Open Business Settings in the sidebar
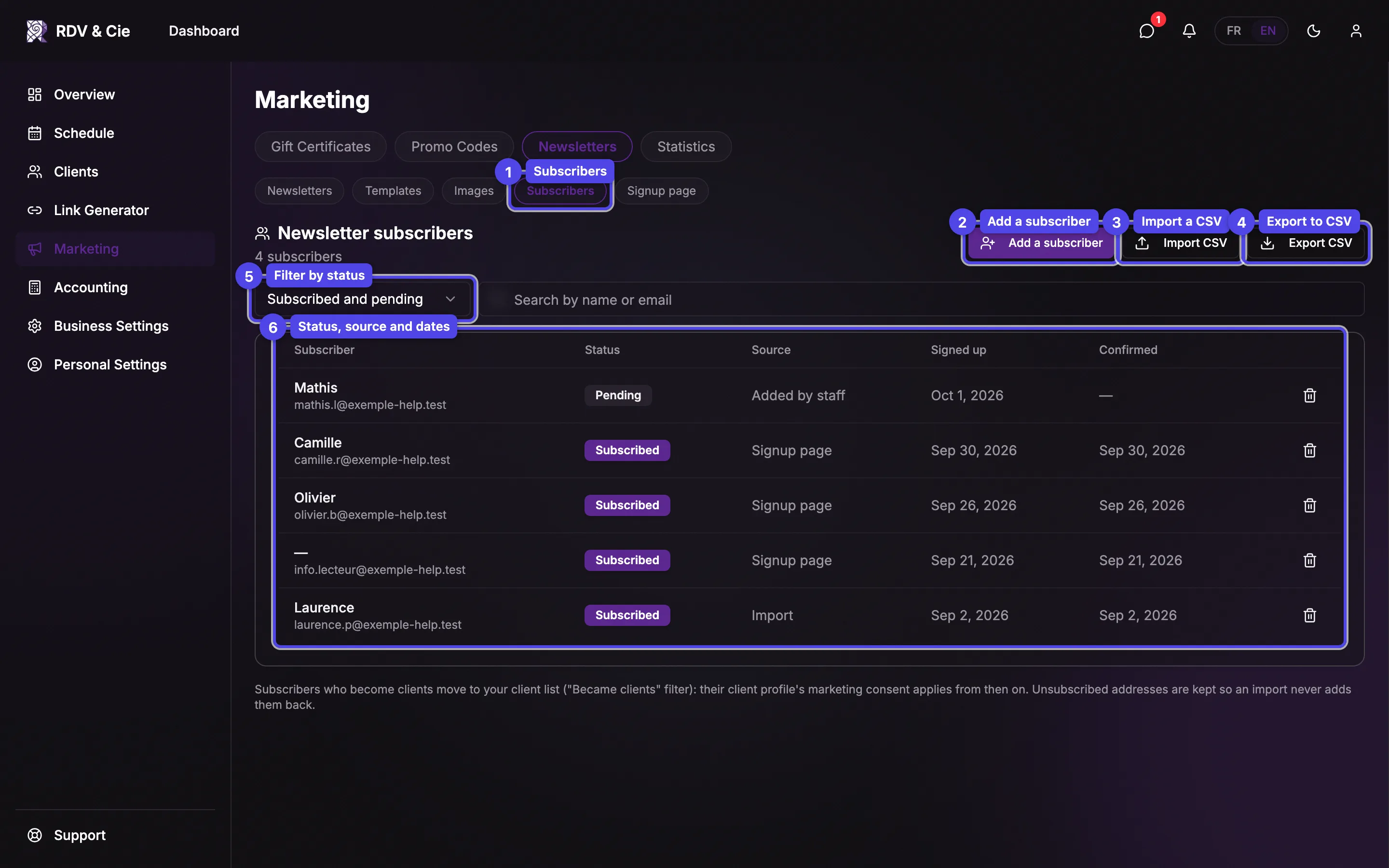Viewport: 1389px width, 868px height. click(x=115, y=326)
